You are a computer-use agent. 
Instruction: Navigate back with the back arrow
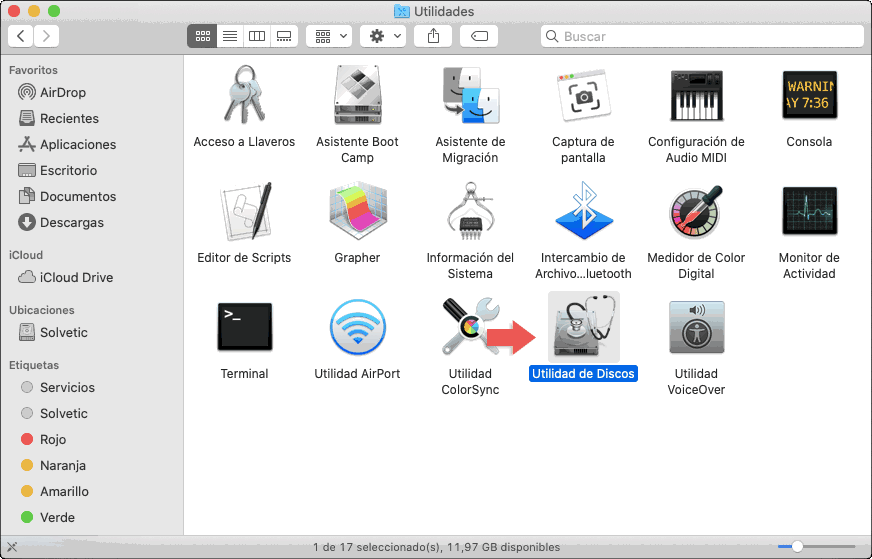[21, 36]
